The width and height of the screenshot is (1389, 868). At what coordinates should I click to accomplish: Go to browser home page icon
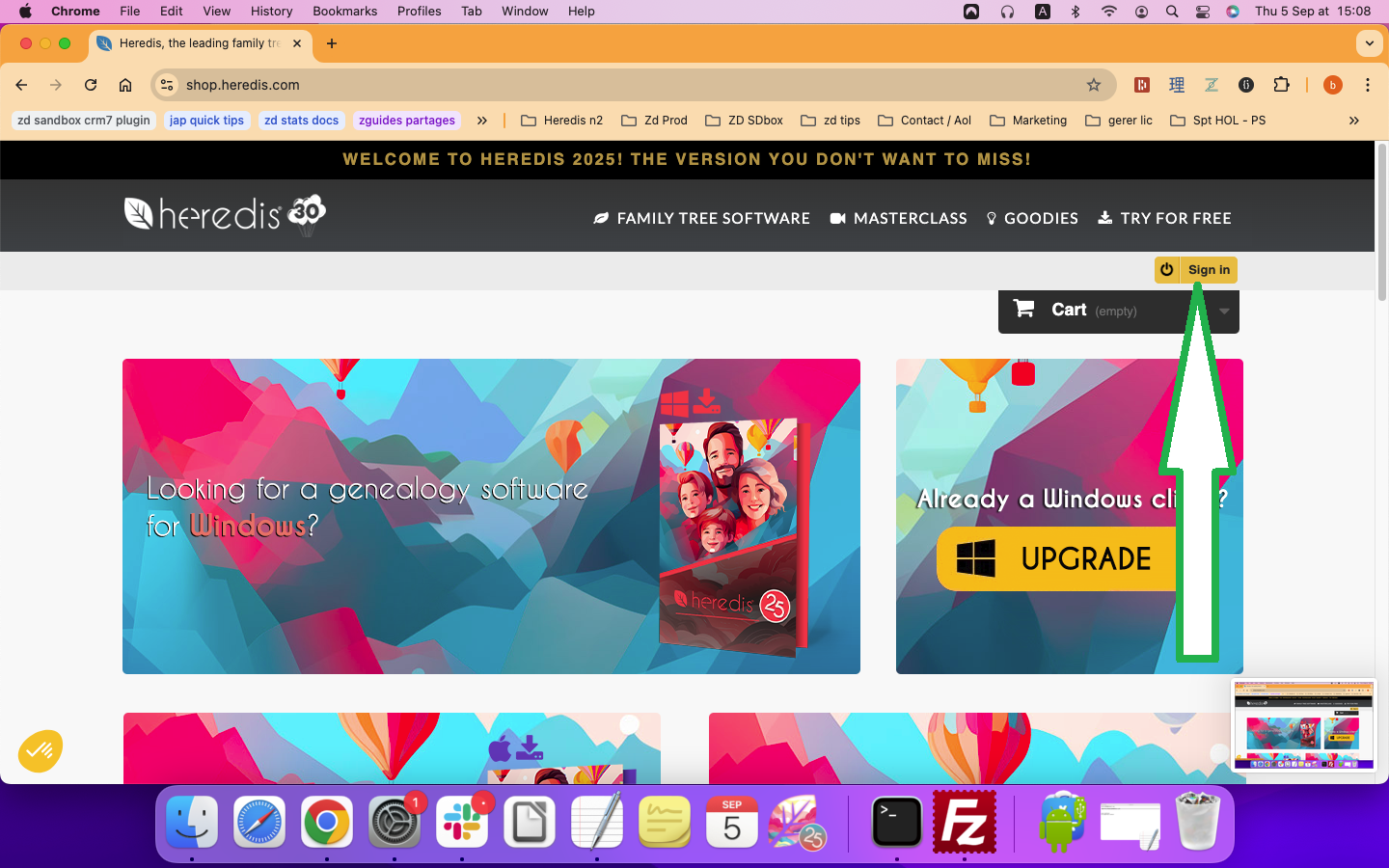(125, 85)
